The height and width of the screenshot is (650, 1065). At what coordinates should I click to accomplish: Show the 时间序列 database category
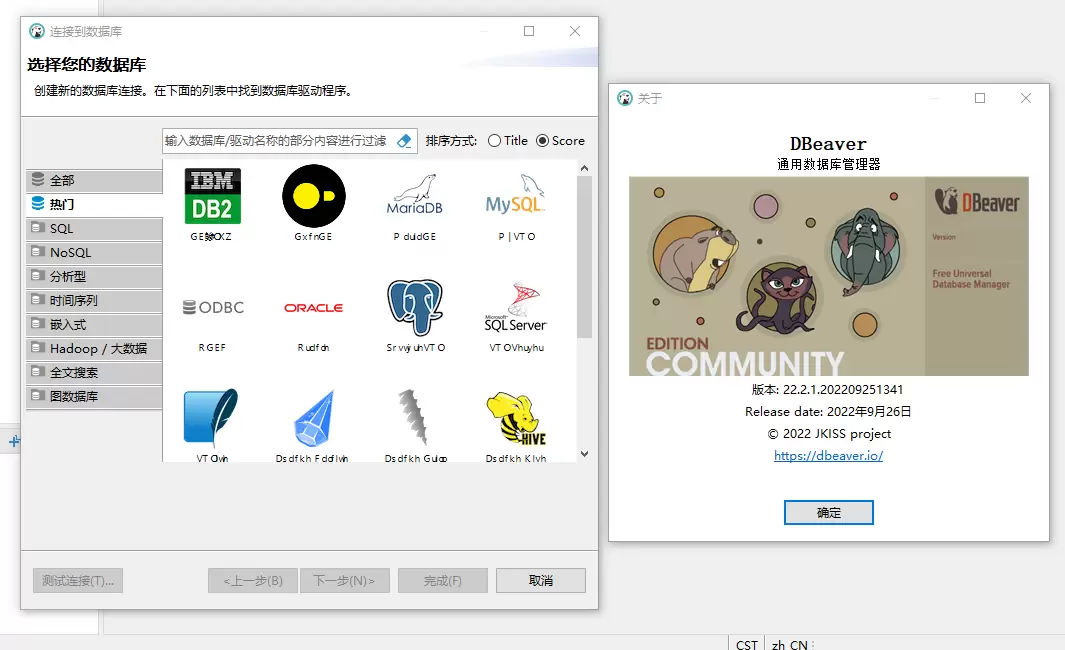tap(94, 300)
